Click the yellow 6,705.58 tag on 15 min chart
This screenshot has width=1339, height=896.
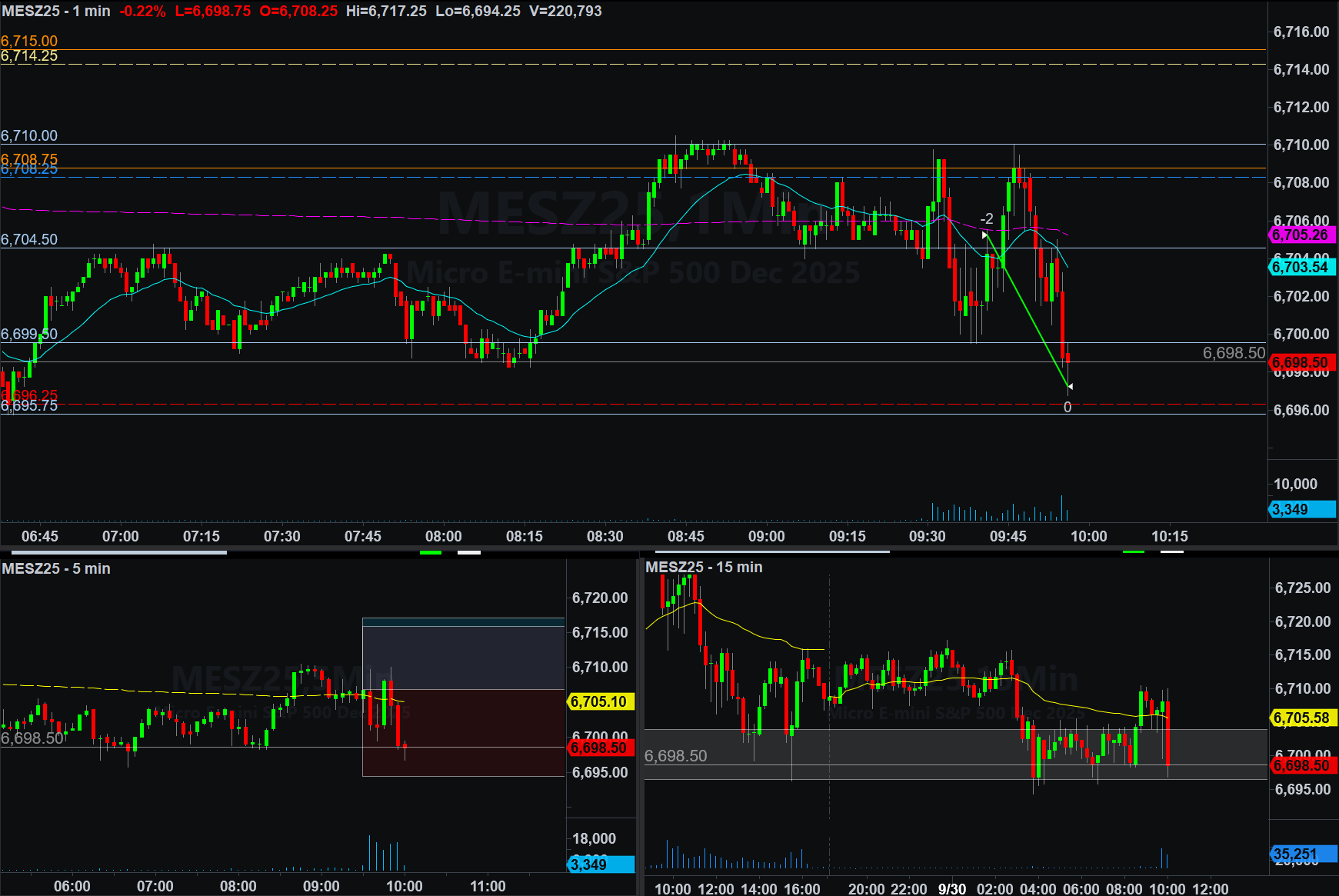click(x=1302, y=718)
